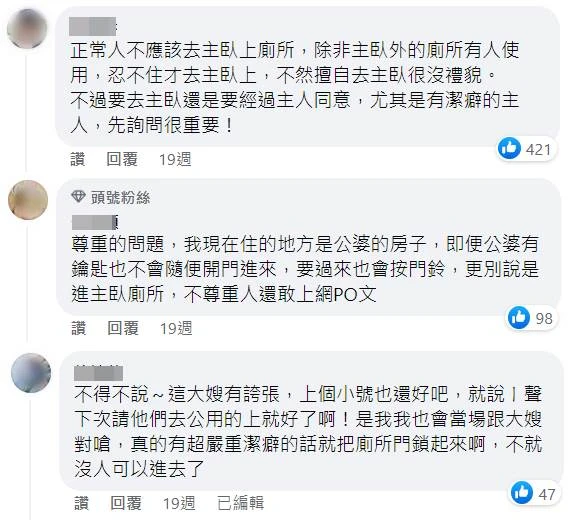Open the third commenter's blurred name
The width and height of the screenshot is (571, 526).
click(98, 374)
